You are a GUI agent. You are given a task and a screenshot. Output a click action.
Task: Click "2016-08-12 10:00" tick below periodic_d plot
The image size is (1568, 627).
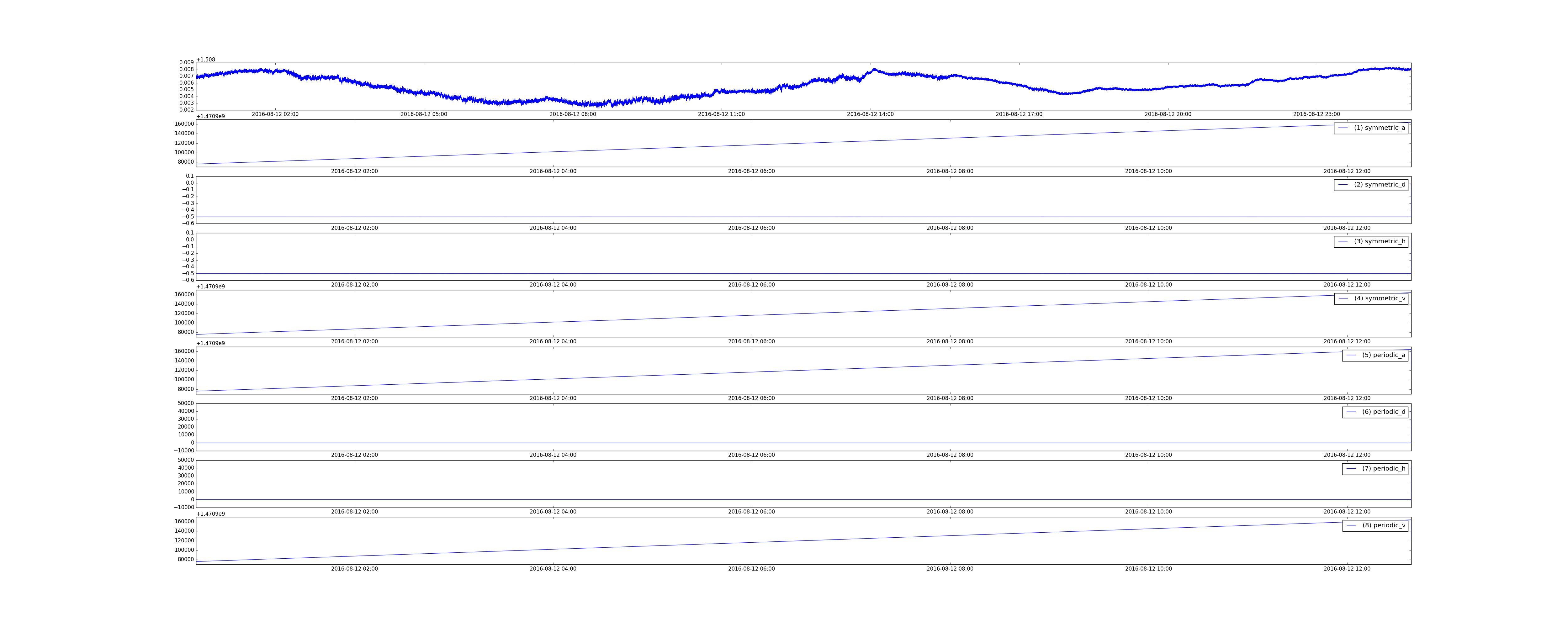click(1148, 455)
